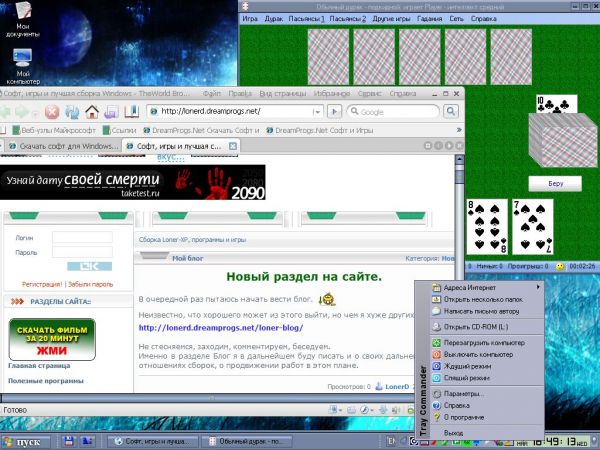600x450 pixels.
Task: Click the Refresh icon in browser toolbar
Action: pyautogui.click(x=71, y=111)
